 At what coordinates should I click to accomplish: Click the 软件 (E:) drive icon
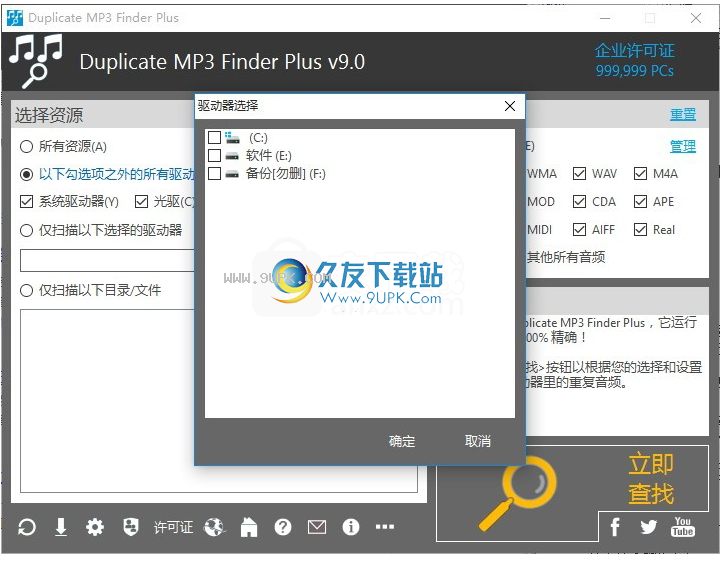click(x=232, y=156)
